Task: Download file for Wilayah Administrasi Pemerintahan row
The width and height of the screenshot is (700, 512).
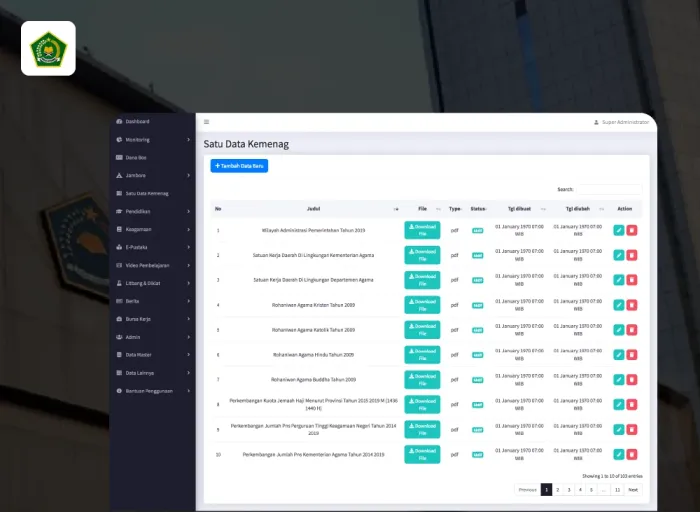Action: coord(422,230)
